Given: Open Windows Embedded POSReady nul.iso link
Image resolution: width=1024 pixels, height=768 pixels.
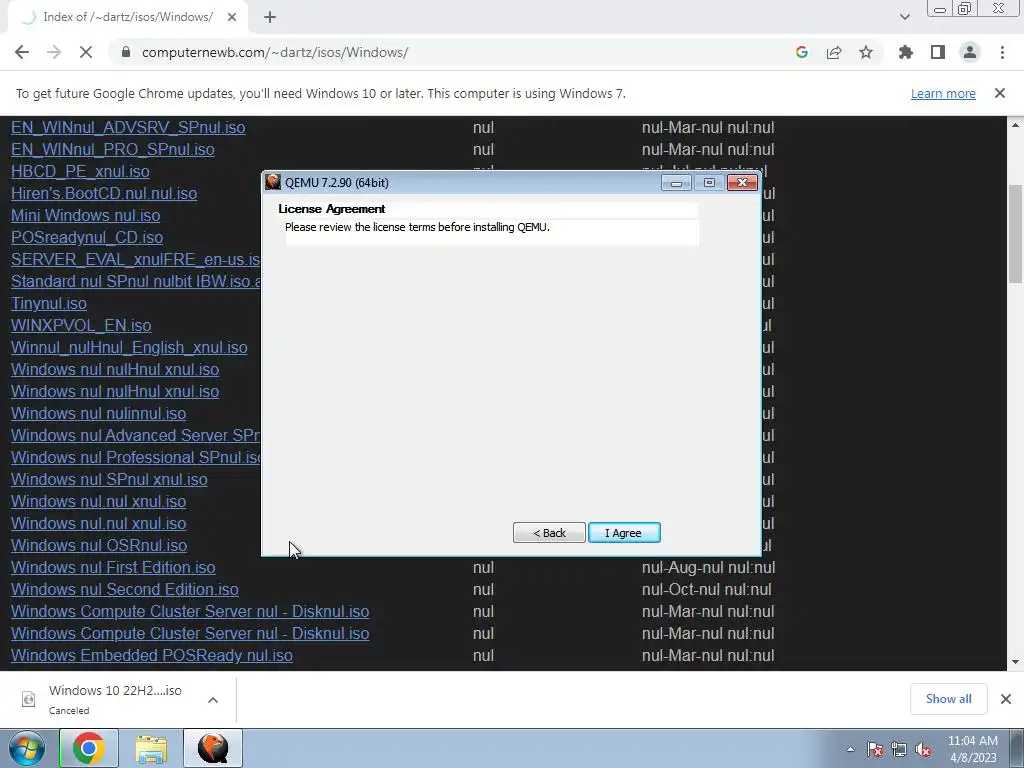Looking at the screenshot, I should point(152,656).
